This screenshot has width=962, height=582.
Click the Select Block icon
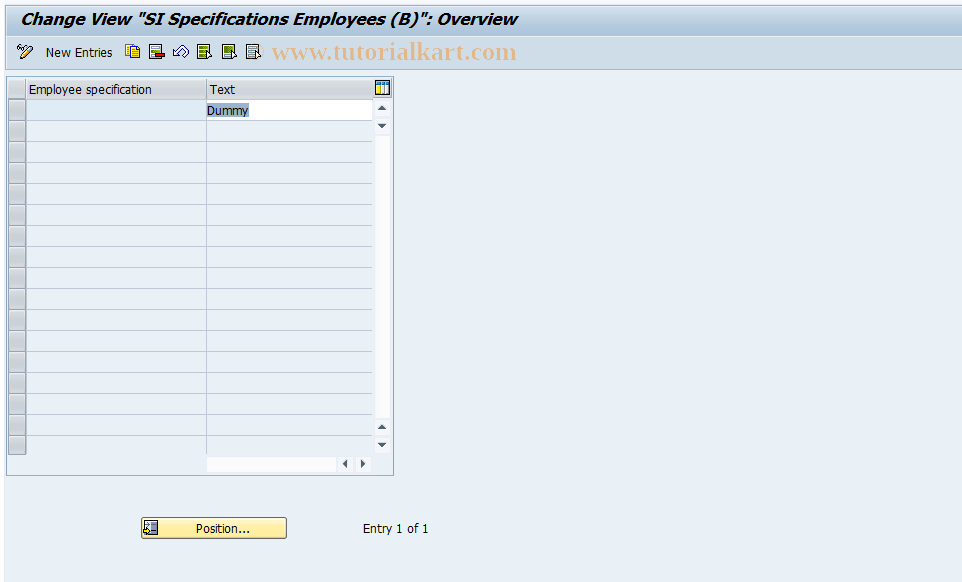[229, 52]
